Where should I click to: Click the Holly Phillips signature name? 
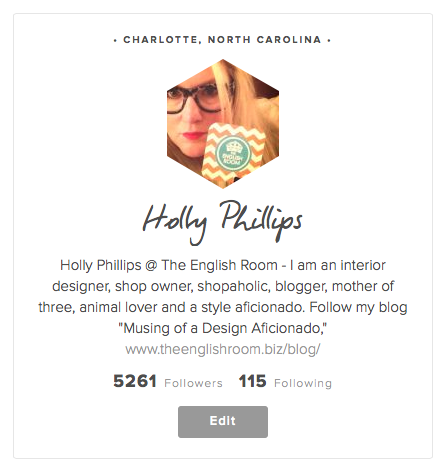pos(223,222)
